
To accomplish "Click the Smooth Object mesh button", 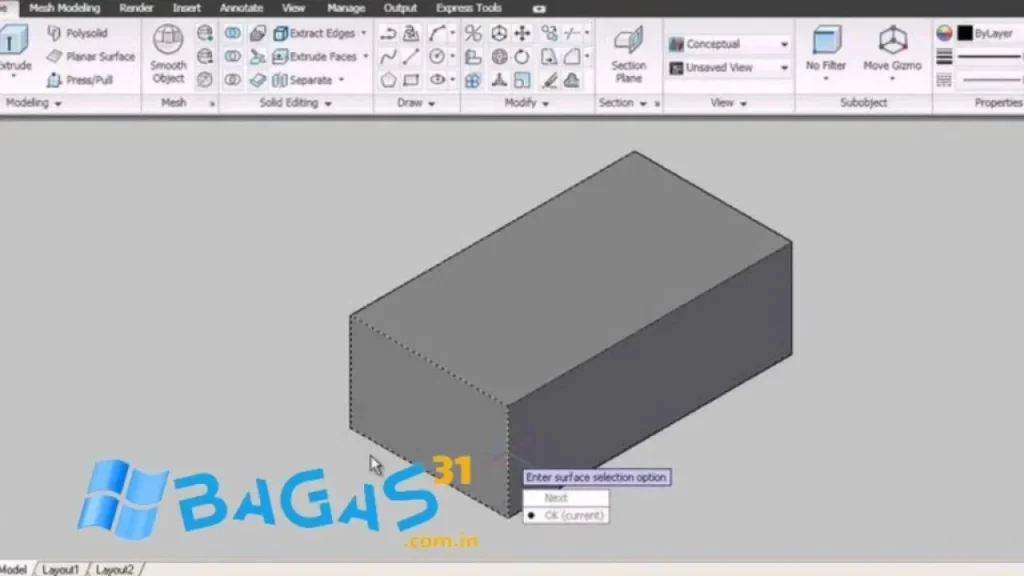I will coord(168,54).
